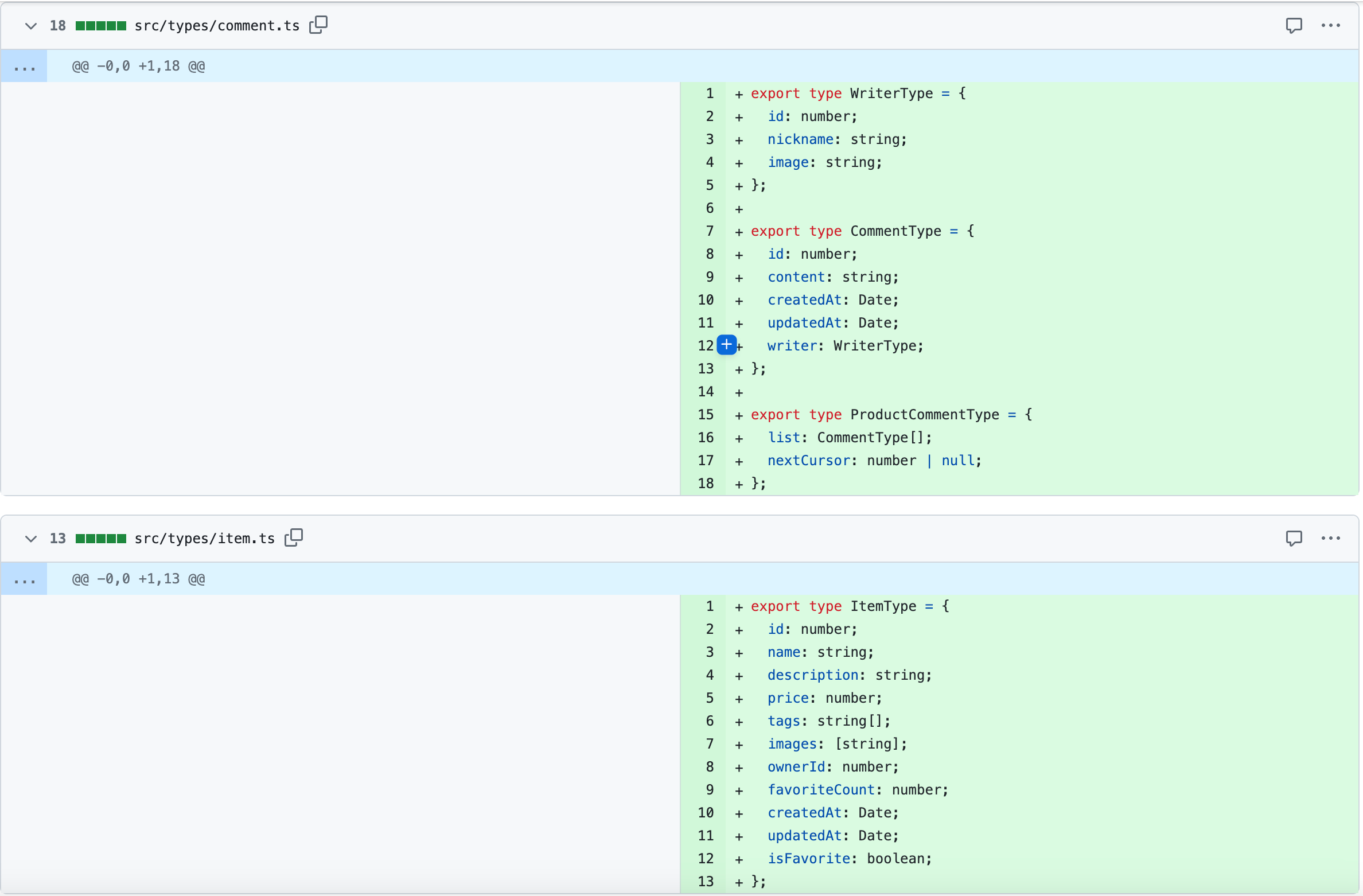1363x896 pixels.
Task: Collapse the item.ts file diff
Action: 31,539
